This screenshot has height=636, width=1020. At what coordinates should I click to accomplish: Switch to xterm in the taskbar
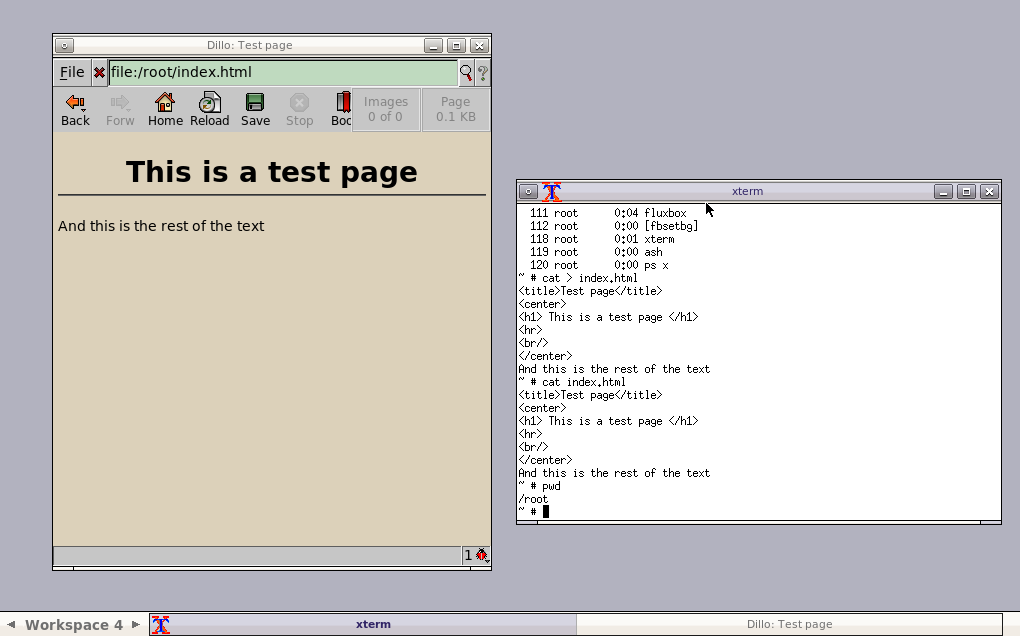(x=373, y=624)
